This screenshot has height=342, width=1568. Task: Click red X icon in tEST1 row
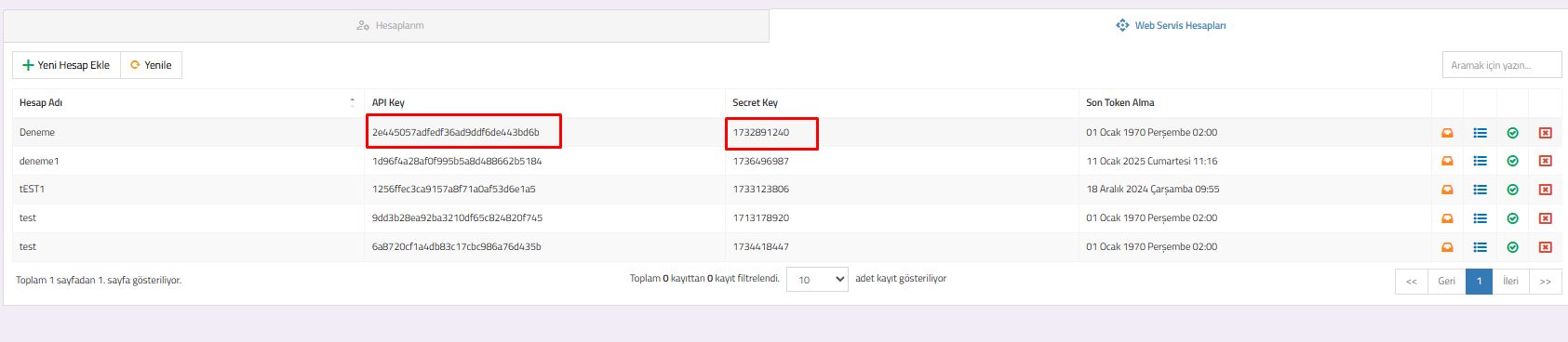point(1545,190)
